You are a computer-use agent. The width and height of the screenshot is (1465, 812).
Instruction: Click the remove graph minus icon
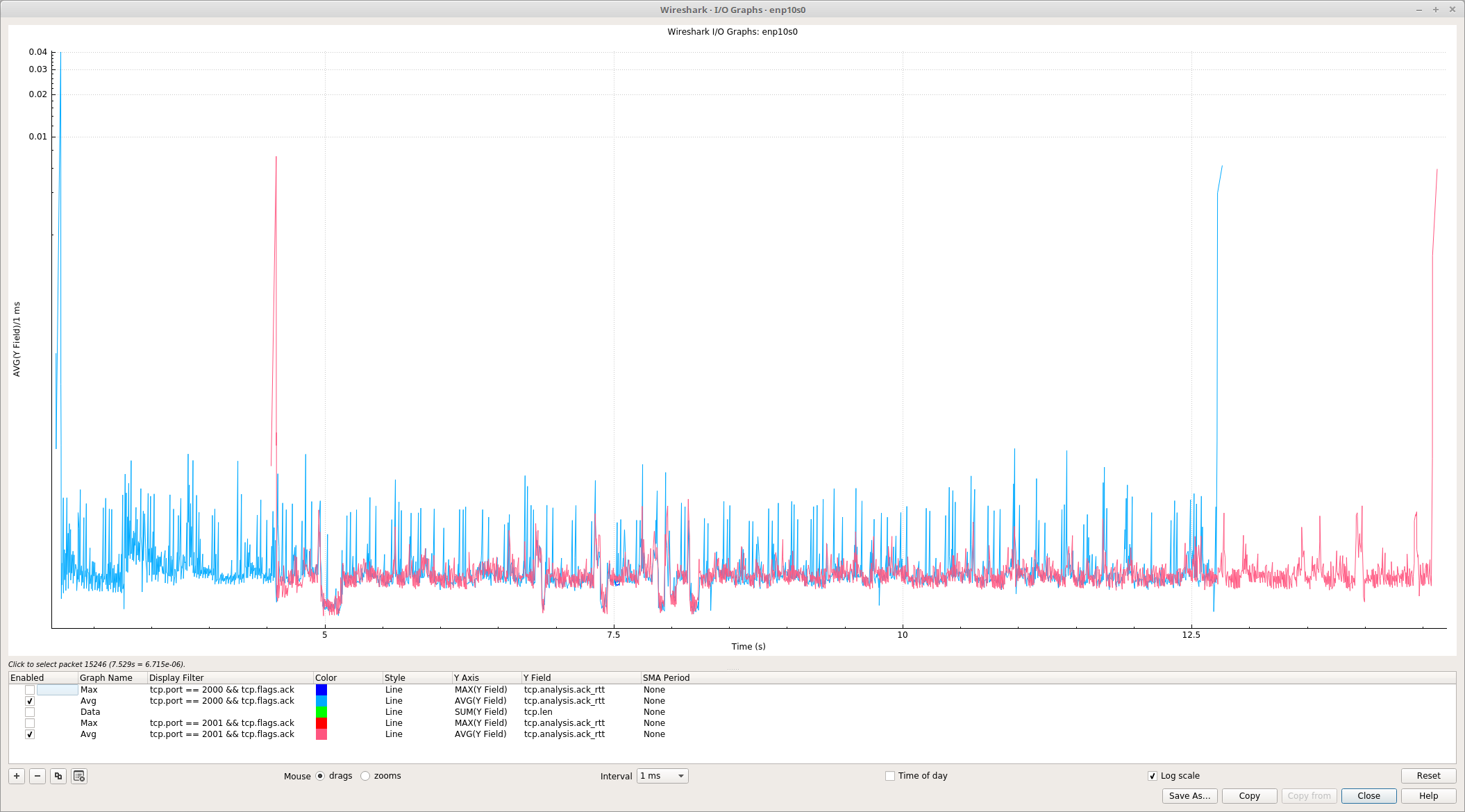[37, 776]
